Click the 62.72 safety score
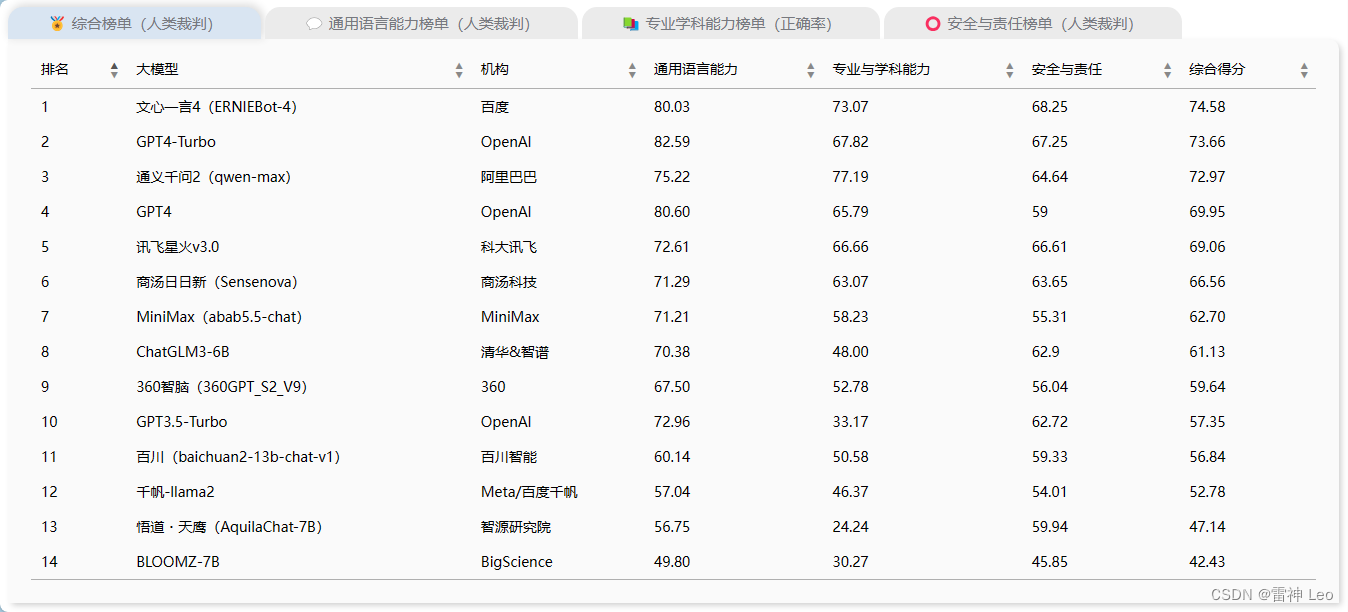This screenshot has width=1348, height=612. coord(1050,422)
